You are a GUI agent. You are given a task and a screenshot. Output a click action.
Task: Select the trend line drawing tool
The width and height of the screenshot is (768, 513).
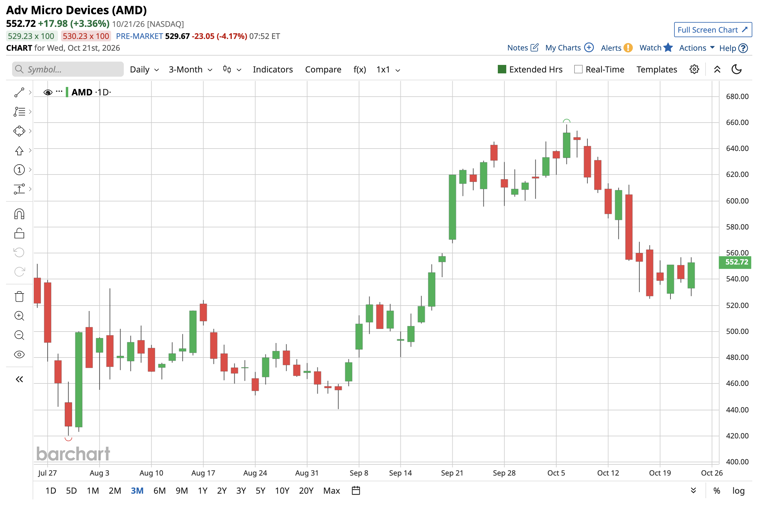click(x=19, y=92)
